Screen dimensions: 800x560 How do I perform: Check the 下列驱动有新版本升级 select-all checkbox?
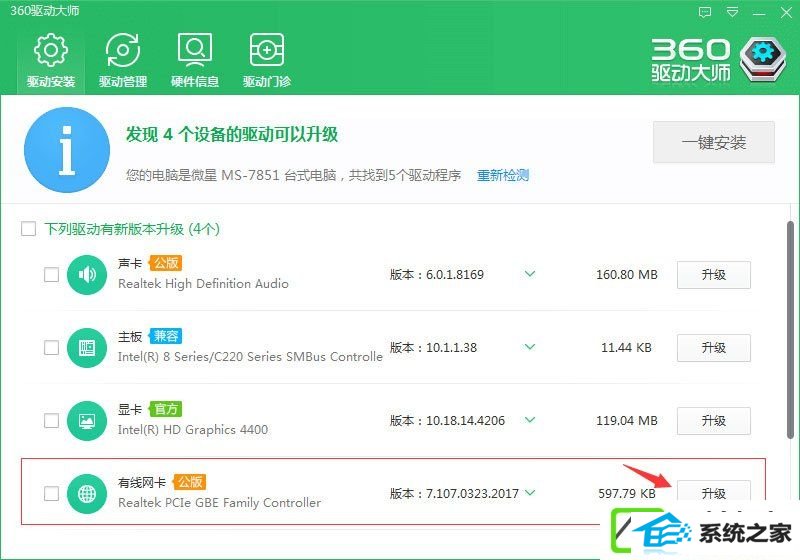click(29, 228)
